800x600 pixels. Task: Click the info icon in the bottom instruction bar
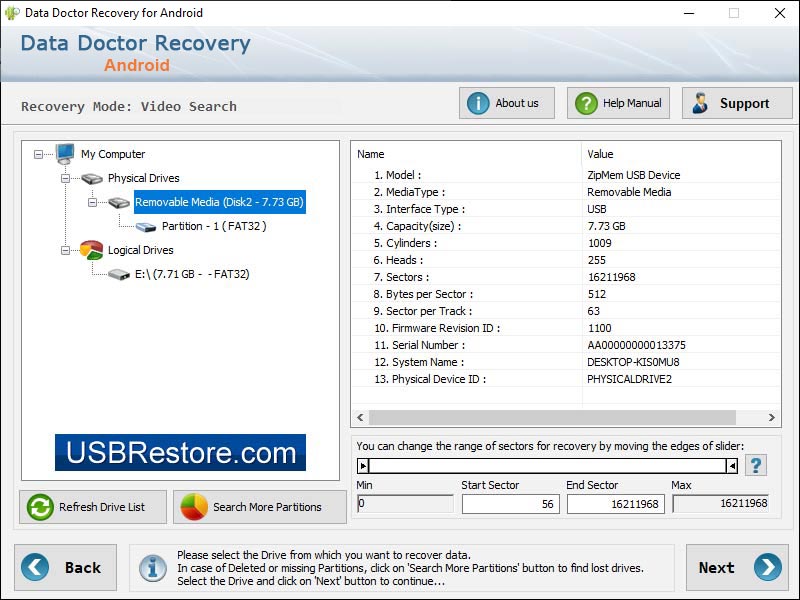coord(151,570)
